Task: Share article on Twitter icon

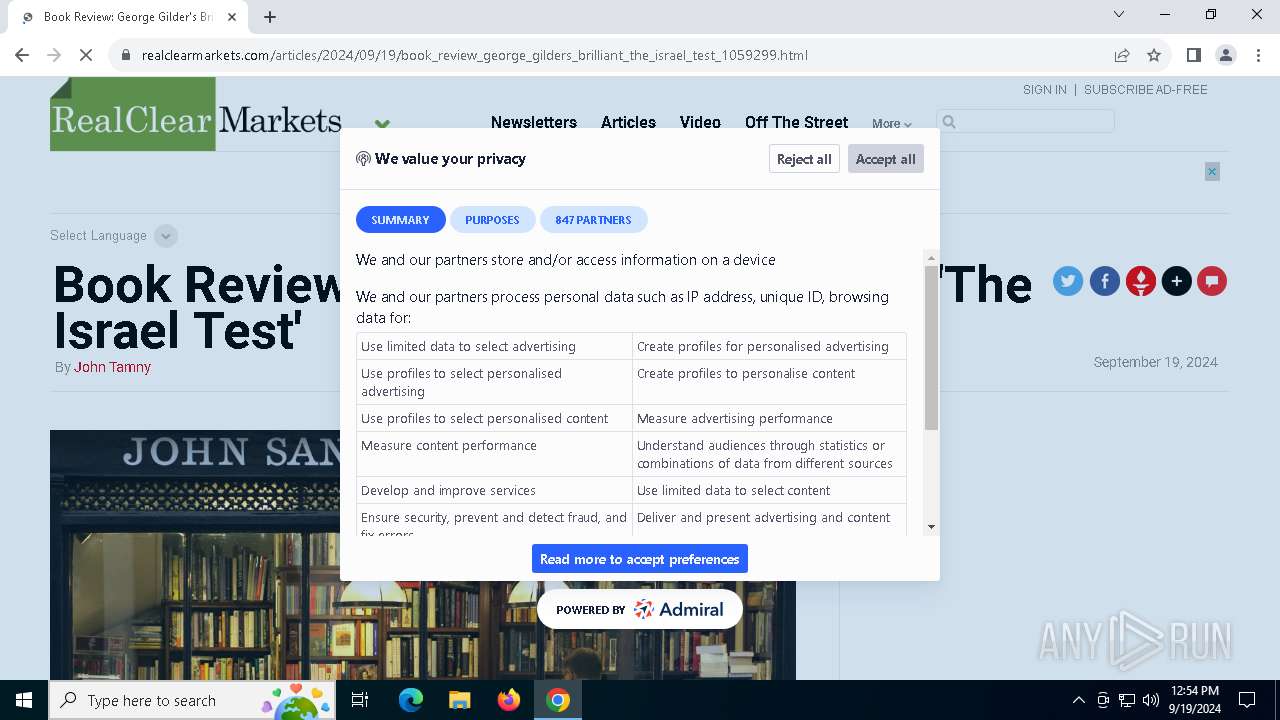Action: tap(1068, 282)
